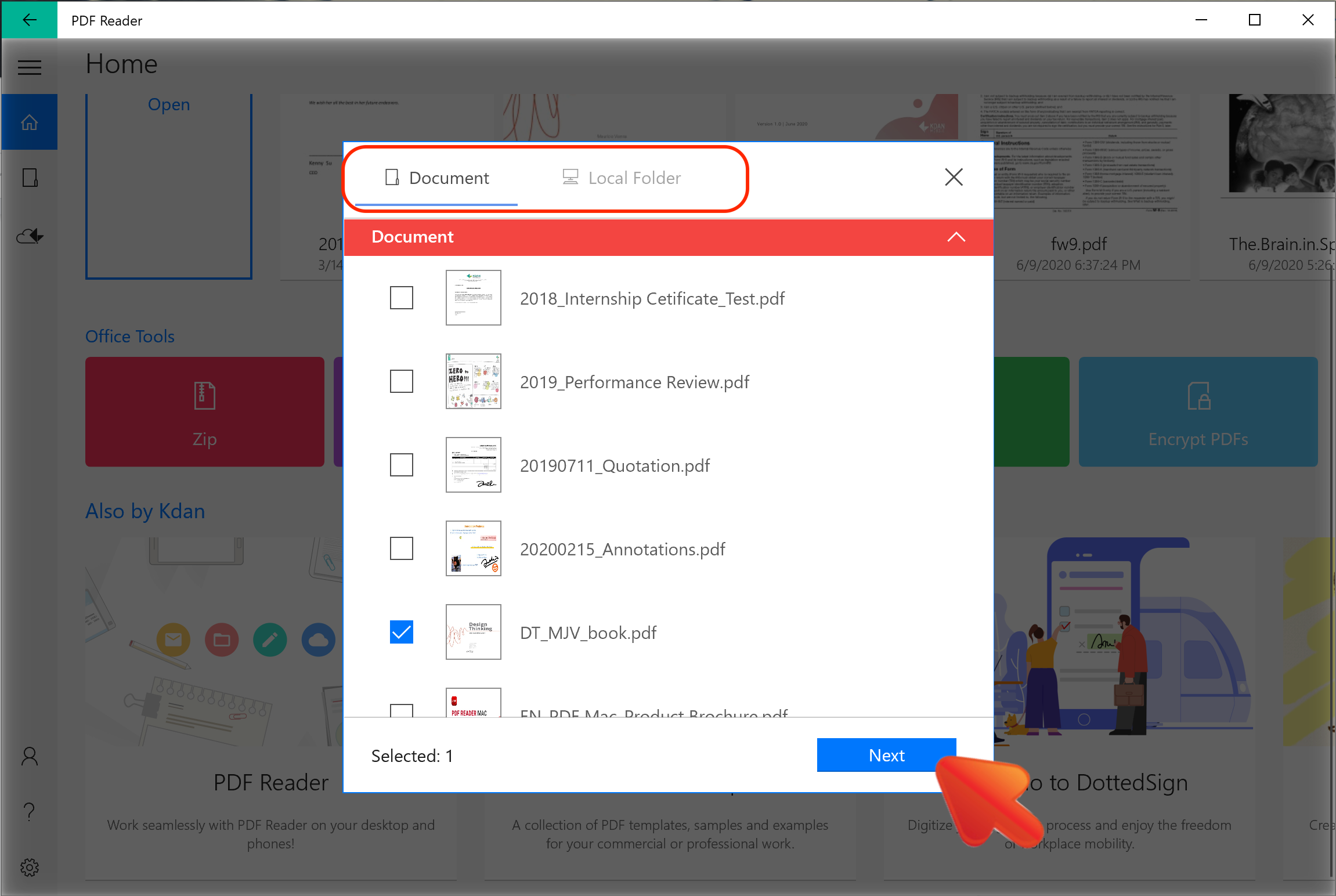Click the 2018_Internship Cetificate_Test.pdf file name
Screen dimensions: 1336x896
(x=652, y=299)
